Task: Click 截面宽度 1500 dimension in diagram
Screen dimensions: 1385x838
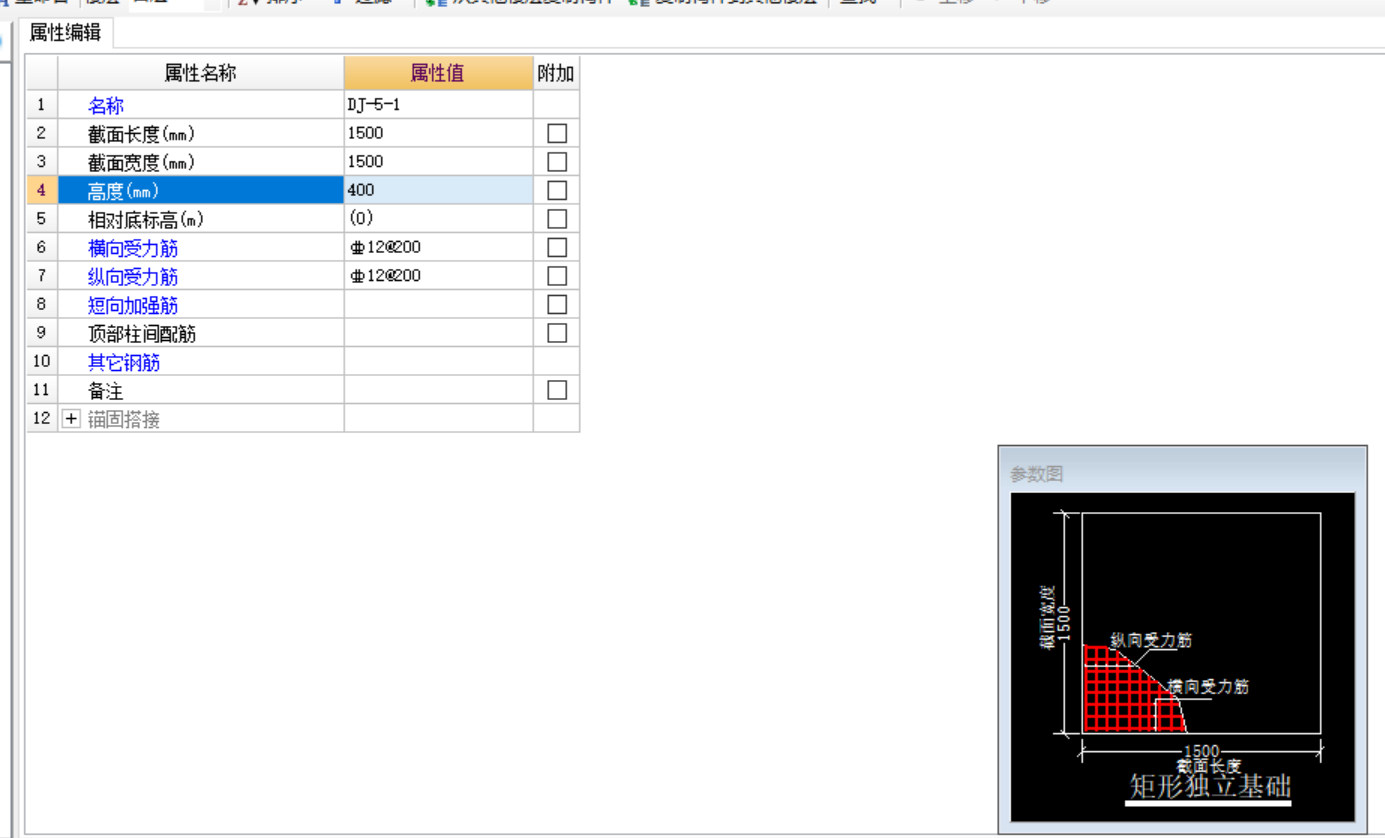Action: (1056, 616)
